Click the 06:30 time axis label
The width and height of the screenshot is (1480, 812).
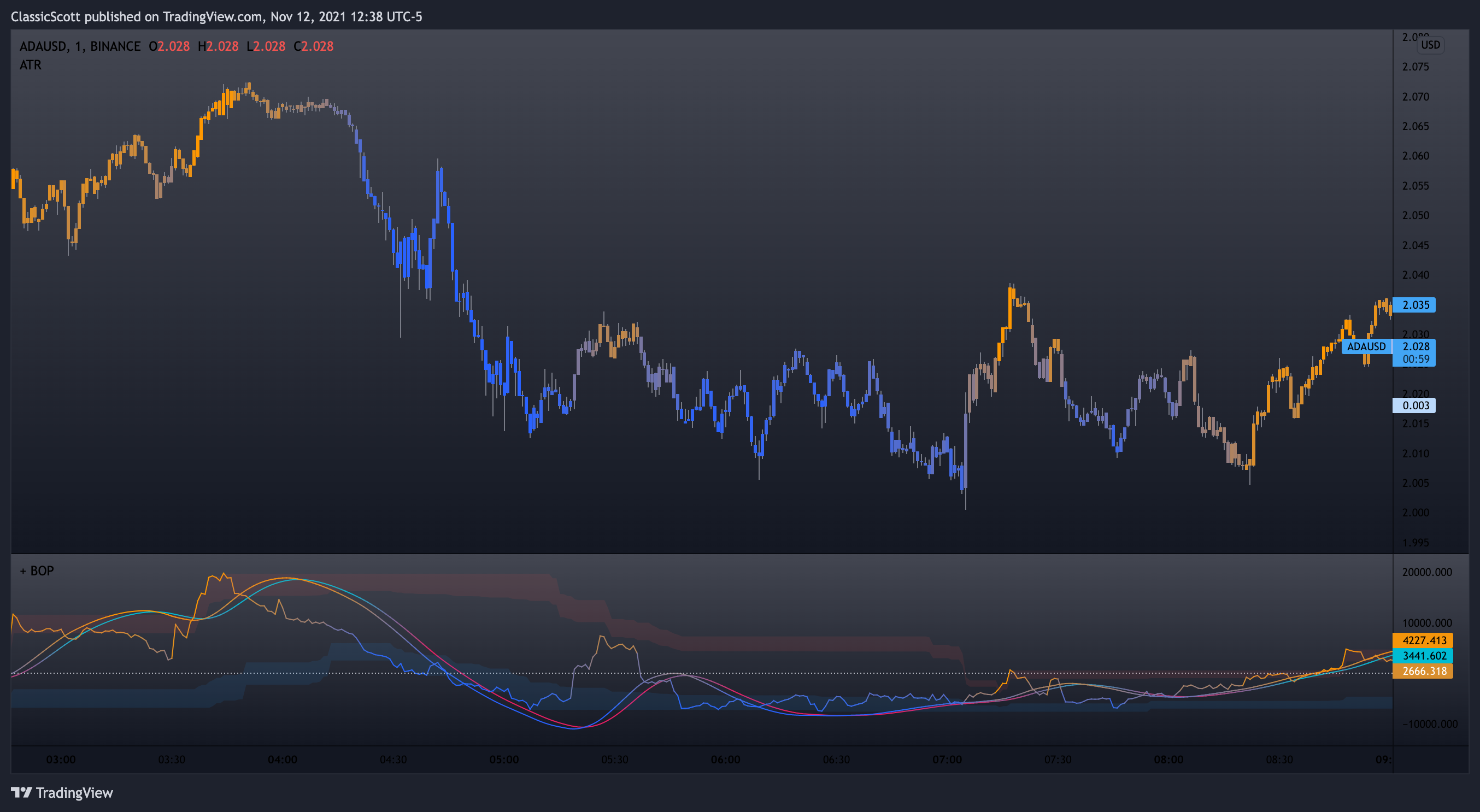837,759
